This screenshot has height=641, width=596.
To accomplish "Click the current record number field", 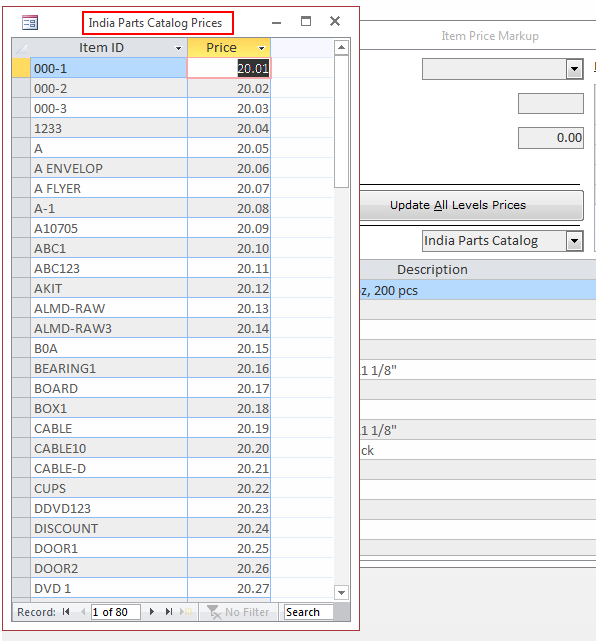I will (x=116, y=612).
